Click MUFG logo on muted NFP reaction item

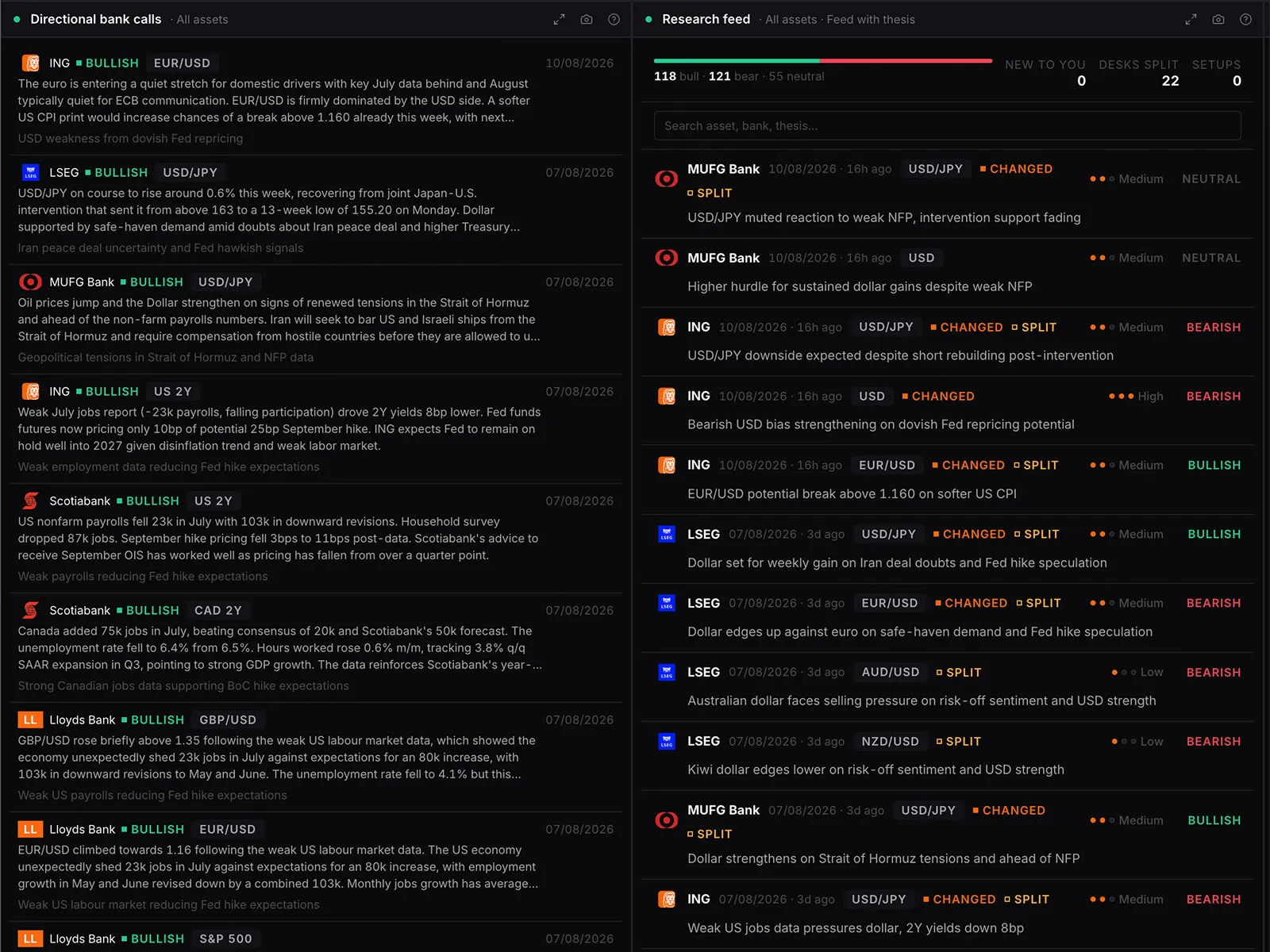[667, 178]
